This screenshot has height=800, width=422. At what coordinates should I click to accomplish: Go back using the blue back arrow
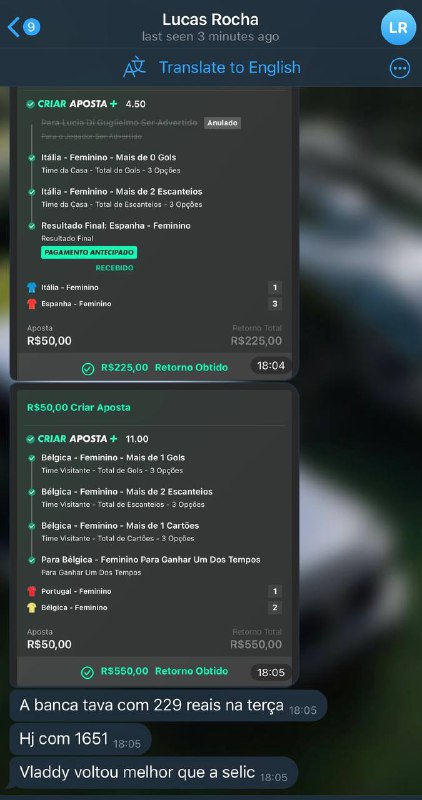click(x=13, y=27)
